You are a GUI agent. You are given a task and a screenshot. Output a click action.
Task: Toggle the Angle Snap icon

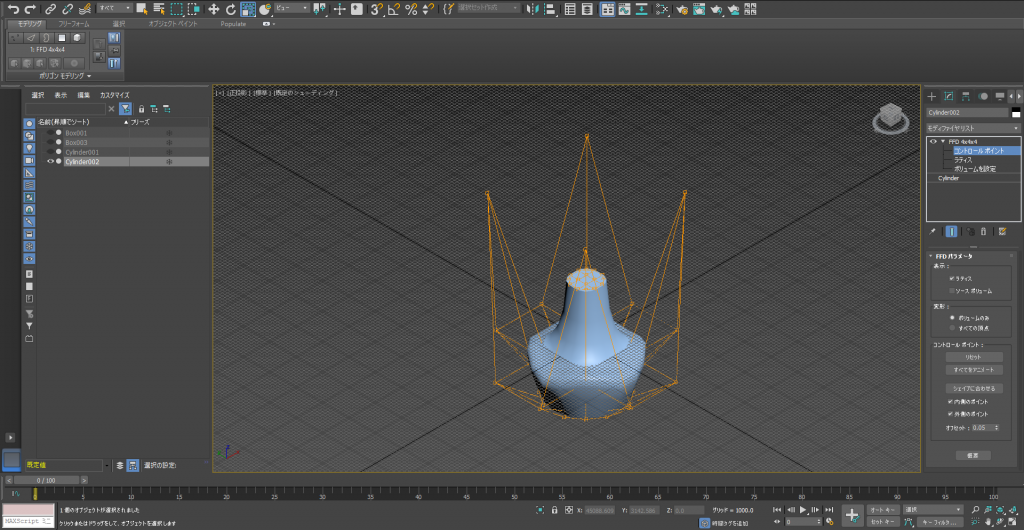tap(394, 9)
